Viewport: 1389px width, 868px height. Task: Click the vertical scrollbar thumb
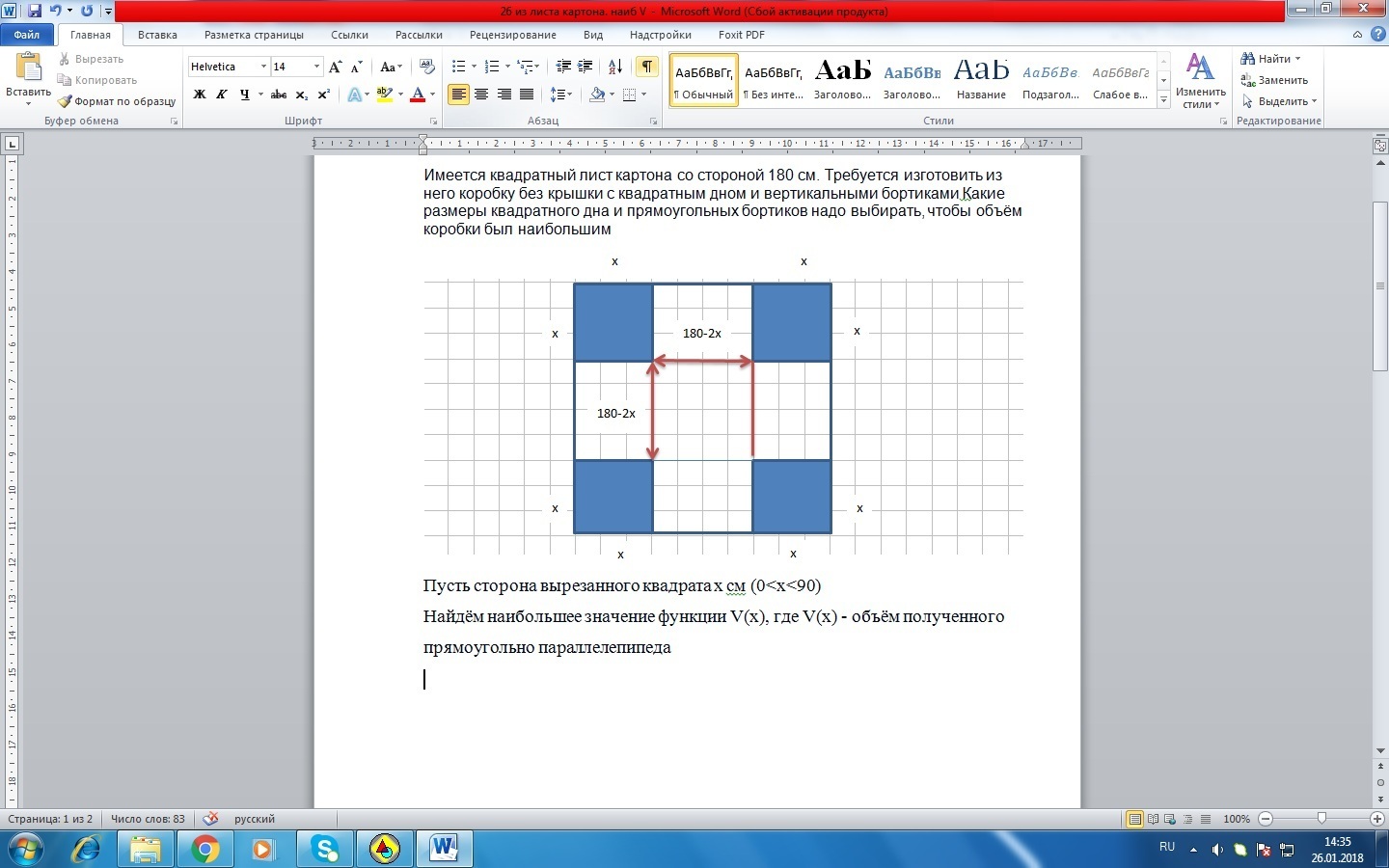[x=1380, y=286]
